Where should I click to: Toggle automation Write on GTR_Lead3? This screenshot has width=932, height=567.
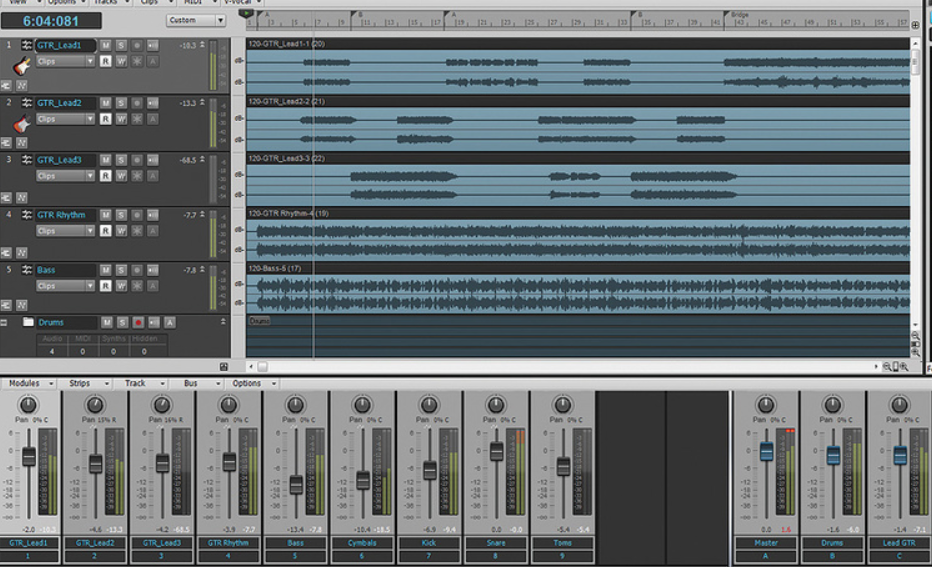click(x=121, y=176)
